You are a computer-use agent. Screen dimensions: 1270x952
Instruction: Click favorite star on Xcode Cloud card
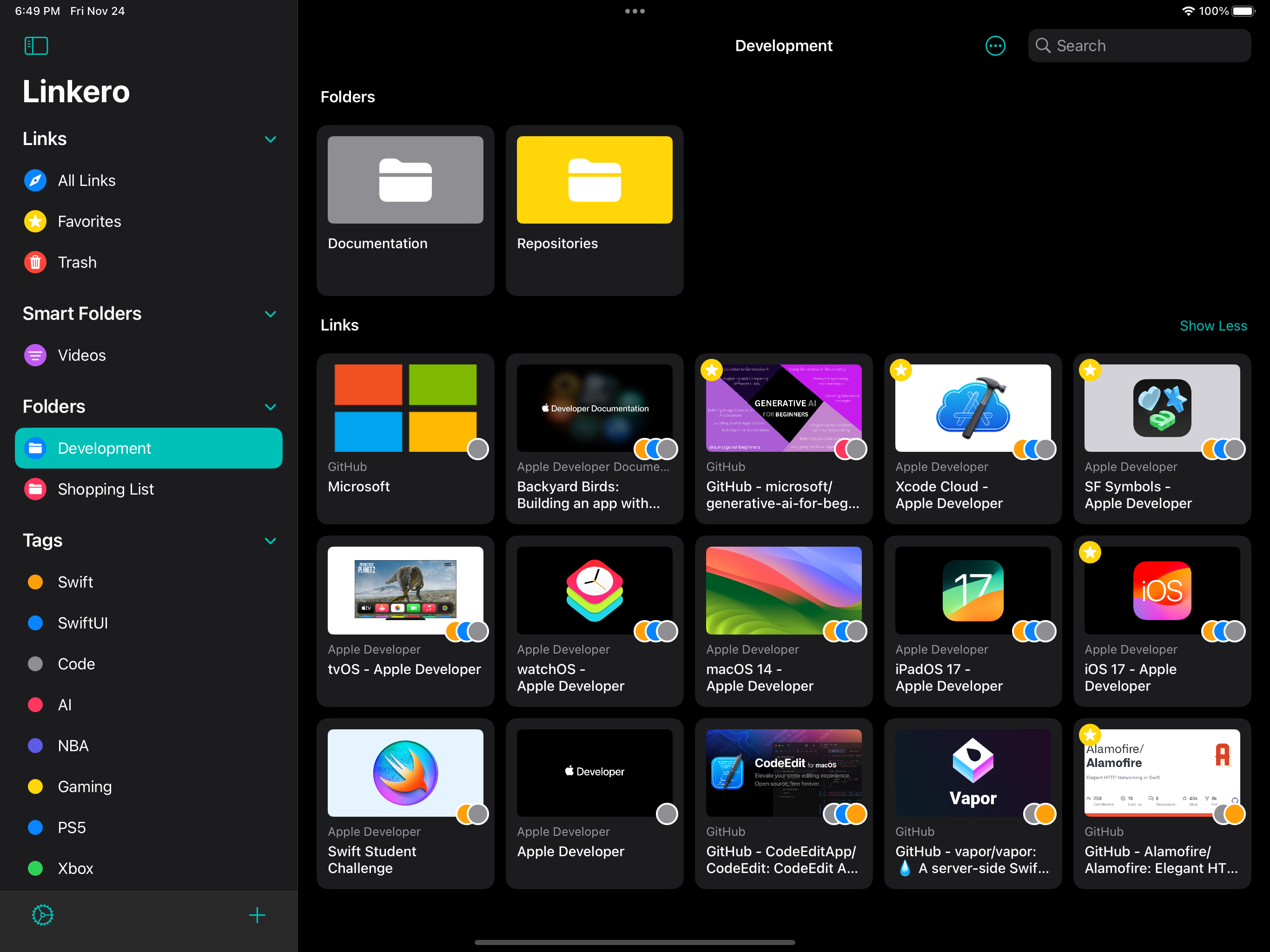pos(901,370)
